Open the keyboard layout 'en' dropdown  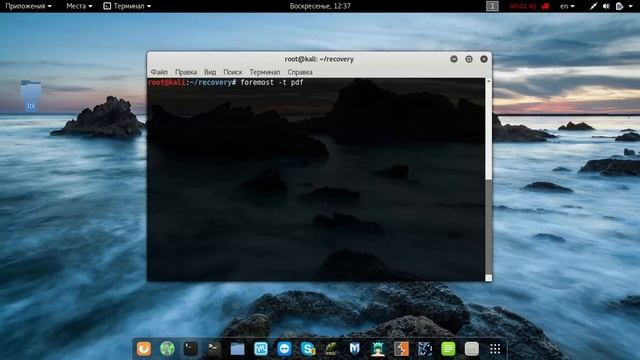click(567, 6)
